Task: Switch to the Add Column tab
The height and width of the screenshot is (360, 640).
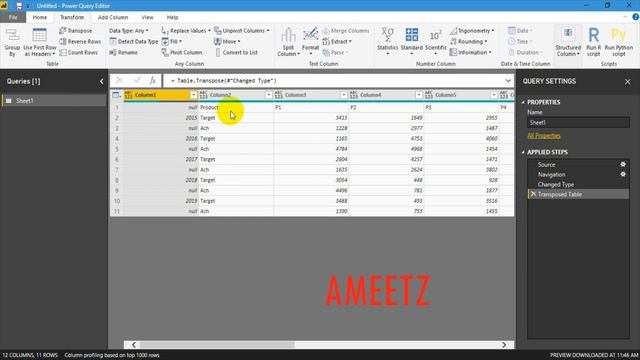Action: point(113,17)
